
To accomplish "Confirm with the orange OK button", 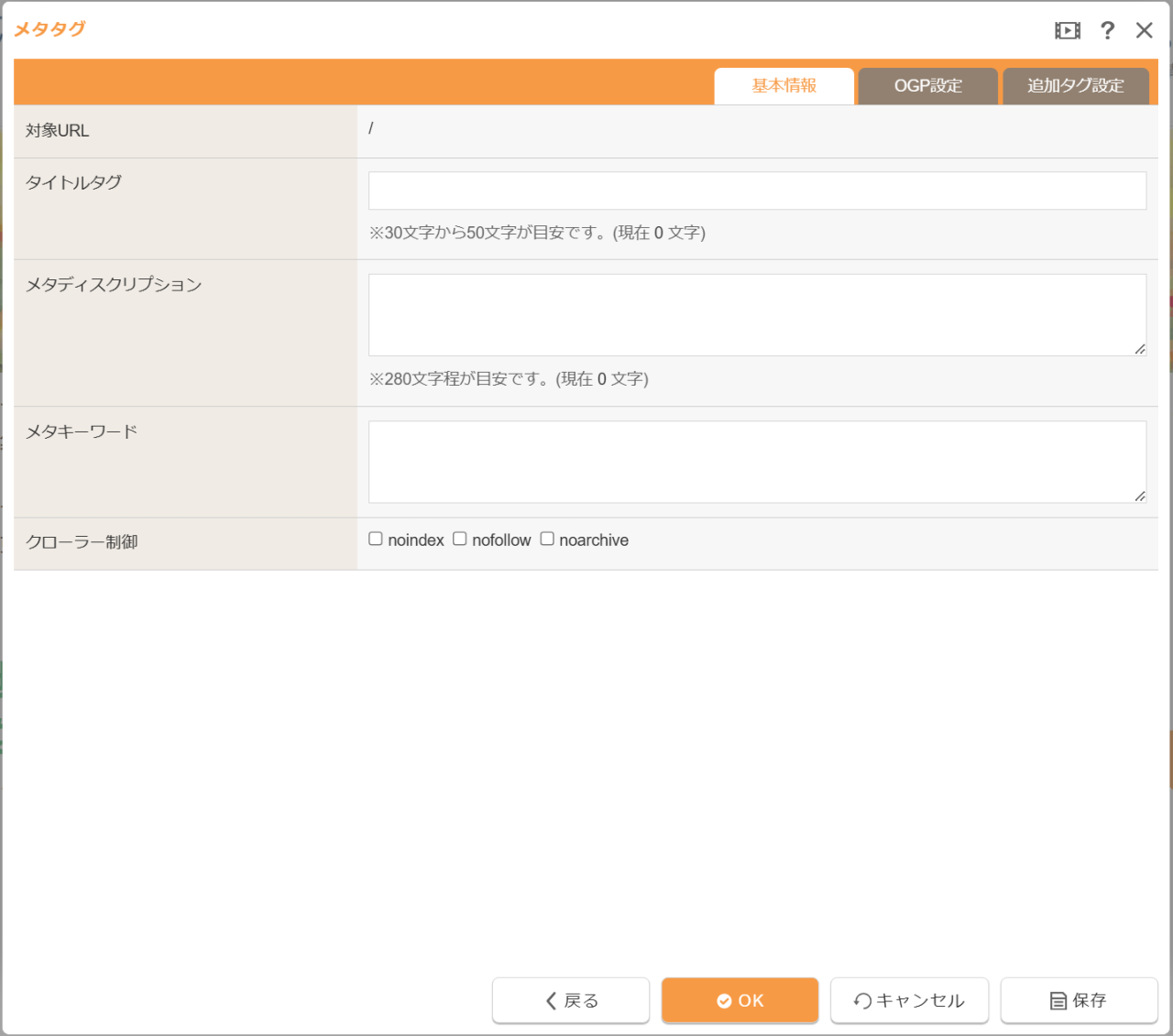I will point(740,1000).
